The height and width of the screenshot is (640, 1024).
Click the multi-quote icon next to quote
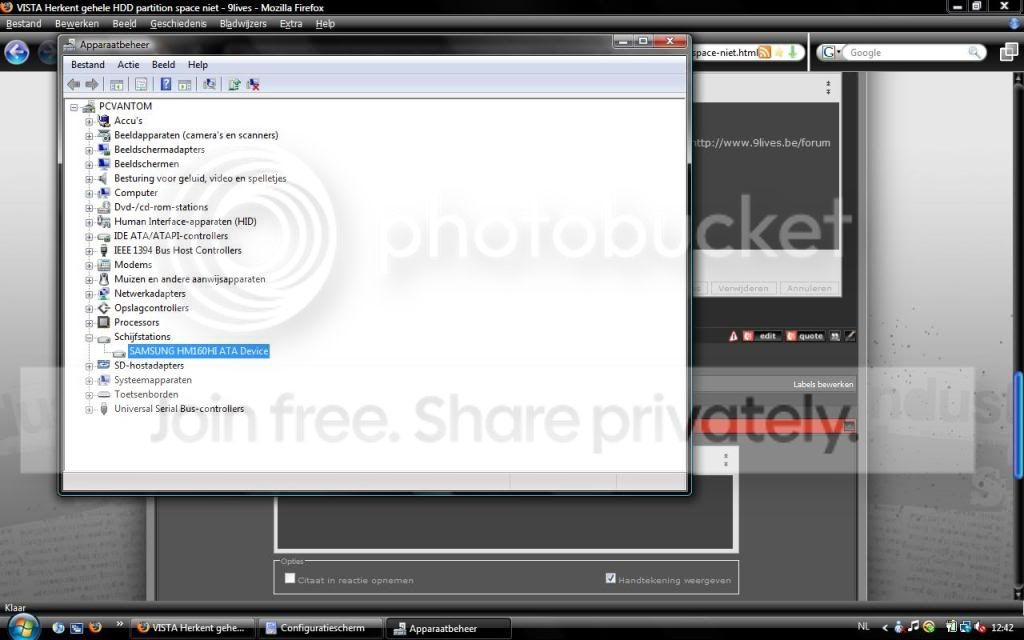click(835, 336)
